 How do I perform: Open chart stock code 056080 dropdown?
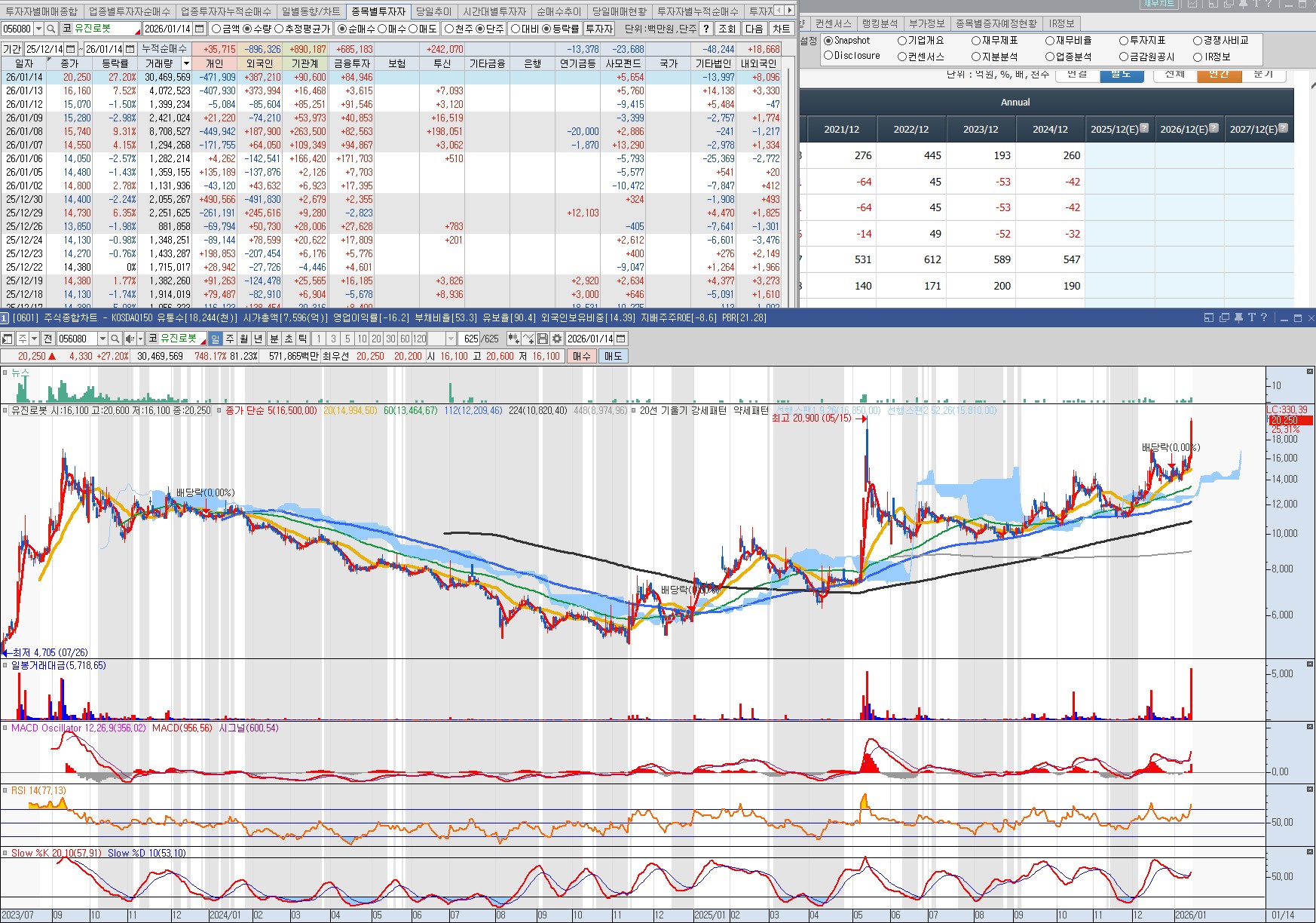[x=103, y=339]
